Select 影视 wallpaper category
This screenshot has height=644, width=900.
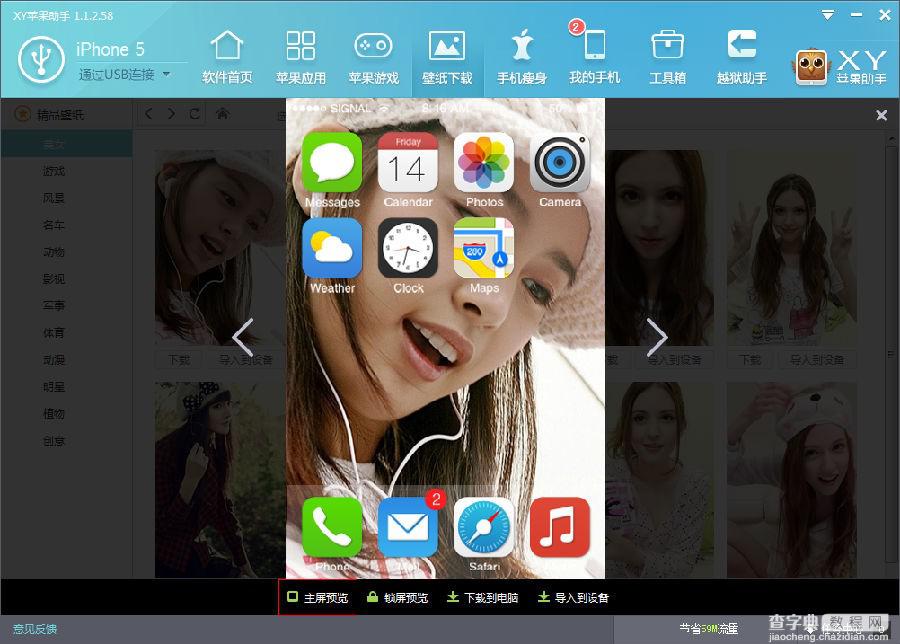click(x=54, y=279)
